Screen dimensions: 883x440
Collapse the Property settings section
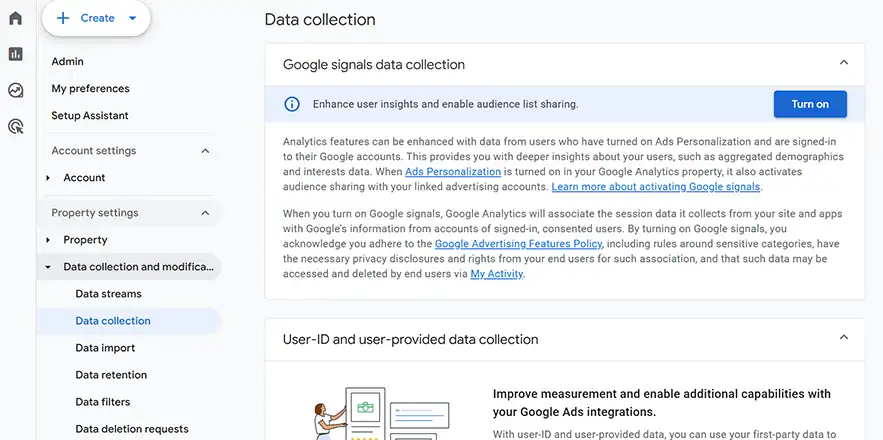coord(206,213)
